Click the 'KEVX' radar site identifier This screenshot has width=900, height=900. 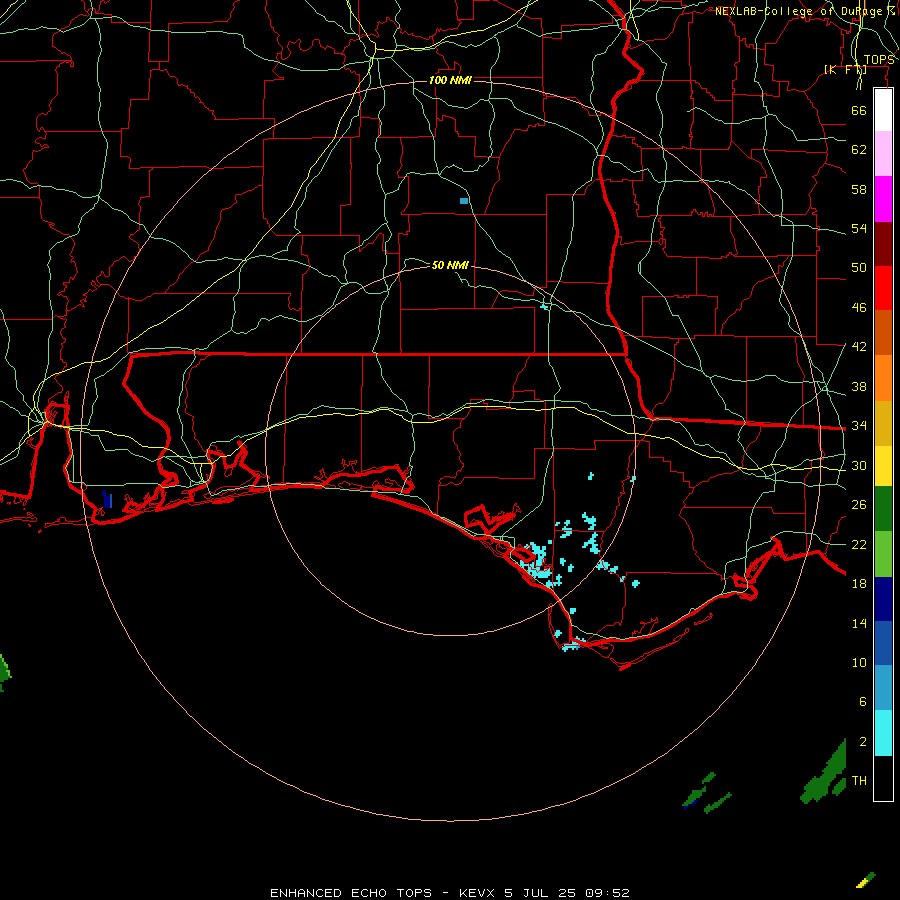pos(476,893)
